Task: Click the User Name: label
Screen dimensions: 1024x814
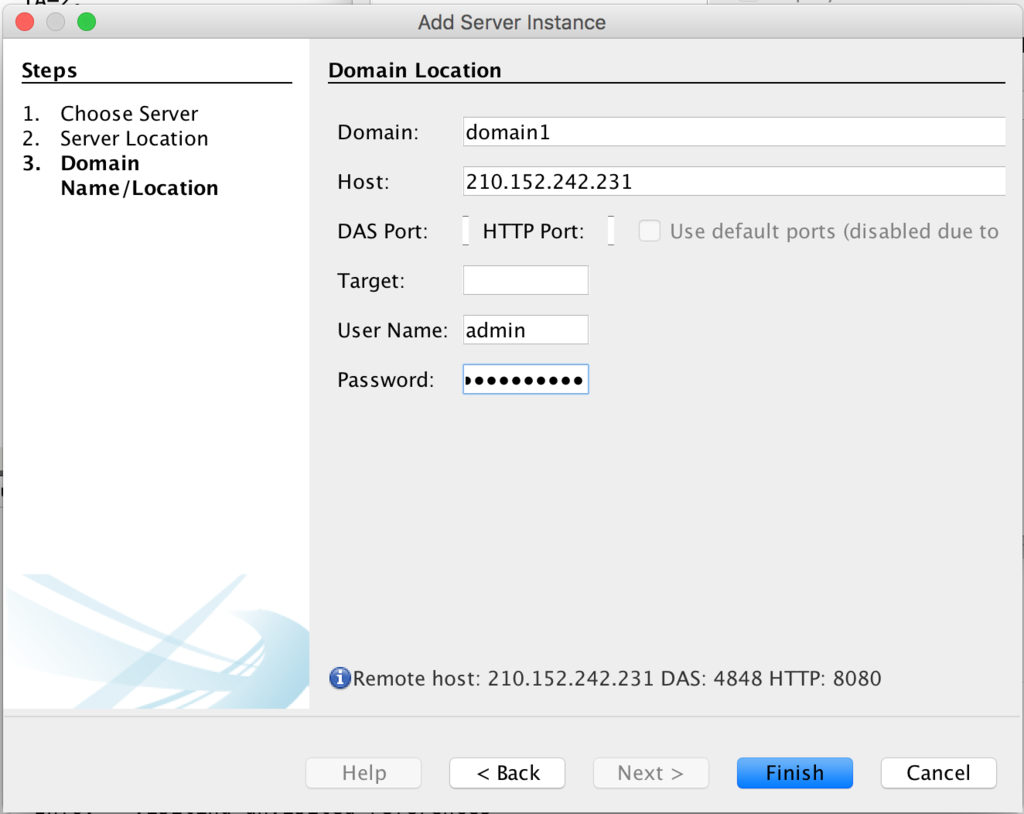Action: [x=392, y=330]
